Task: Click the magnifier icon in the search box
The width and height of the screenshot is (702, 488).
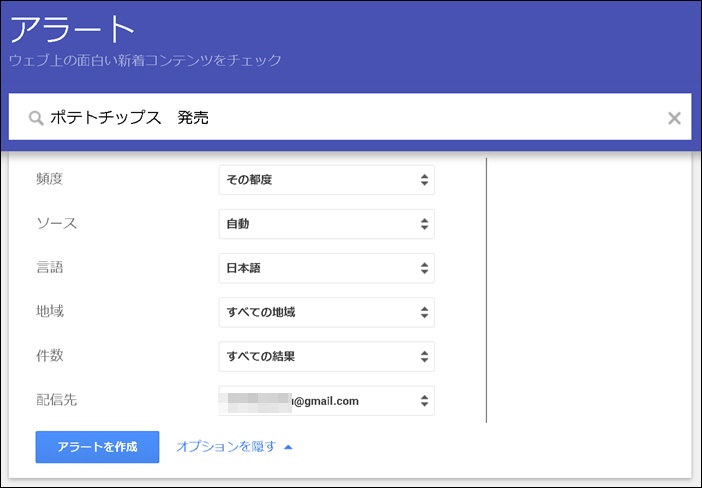Action: tap(35, 119)
